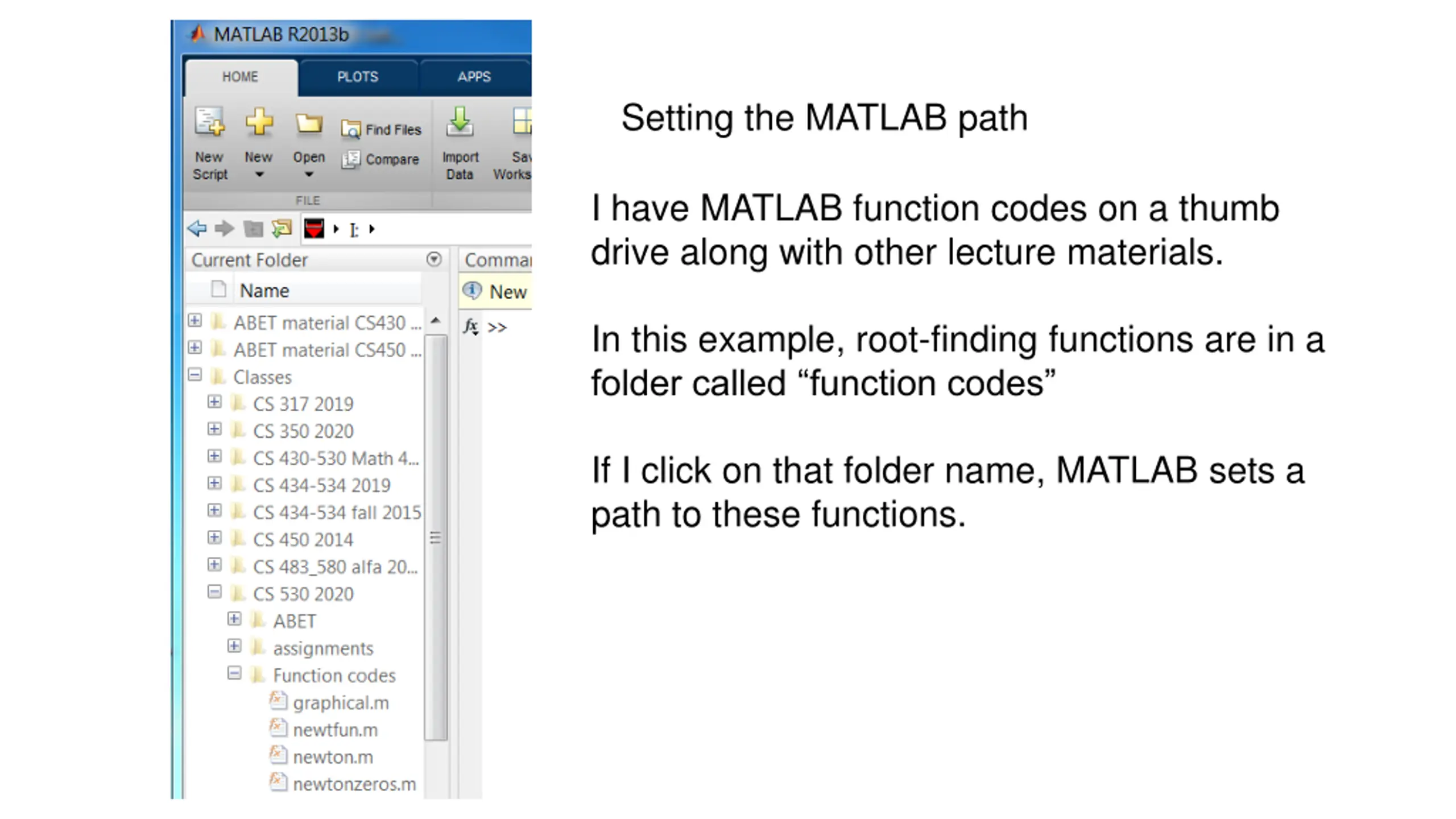Image resolution: width=1456 pixels, height=819 pixels.
Task: Expand CS 450 2014 folder
Action: click(x=214, y=537)
